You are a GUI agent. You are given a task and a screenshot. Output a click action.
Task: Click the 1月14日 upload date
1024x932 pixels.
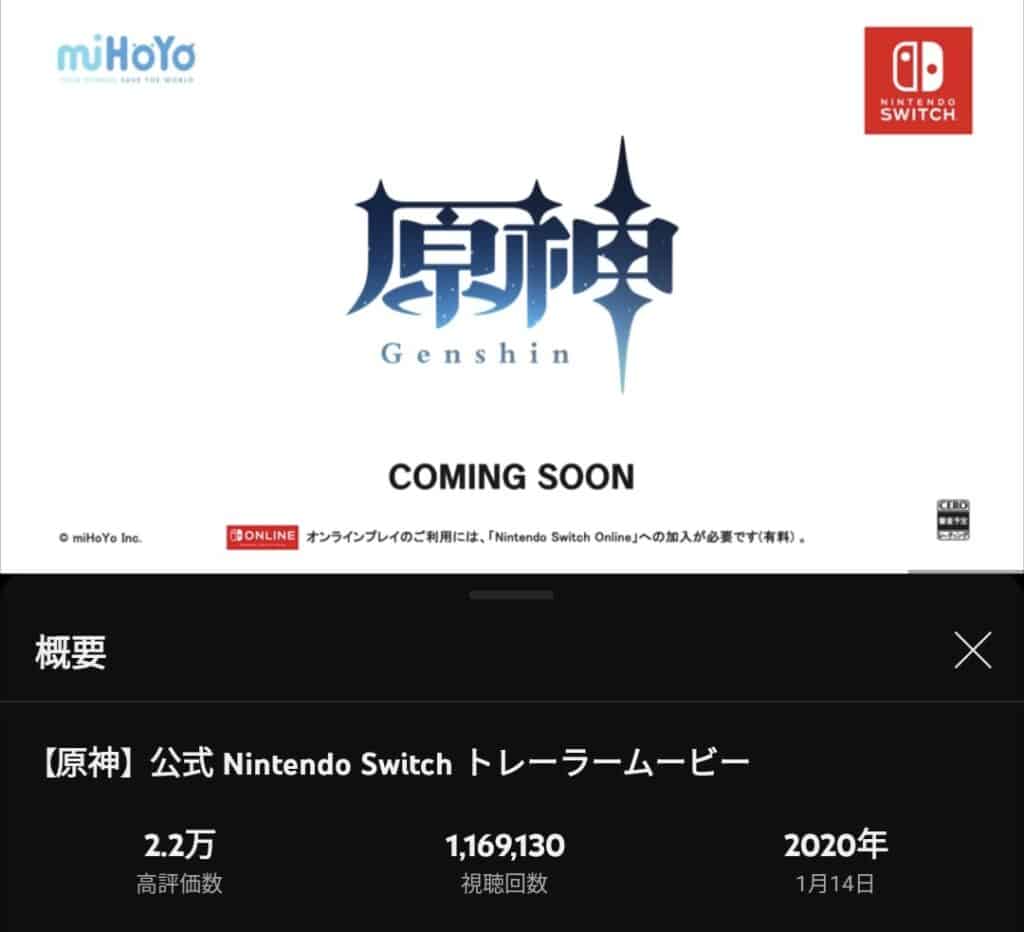(x=835, y=884)
